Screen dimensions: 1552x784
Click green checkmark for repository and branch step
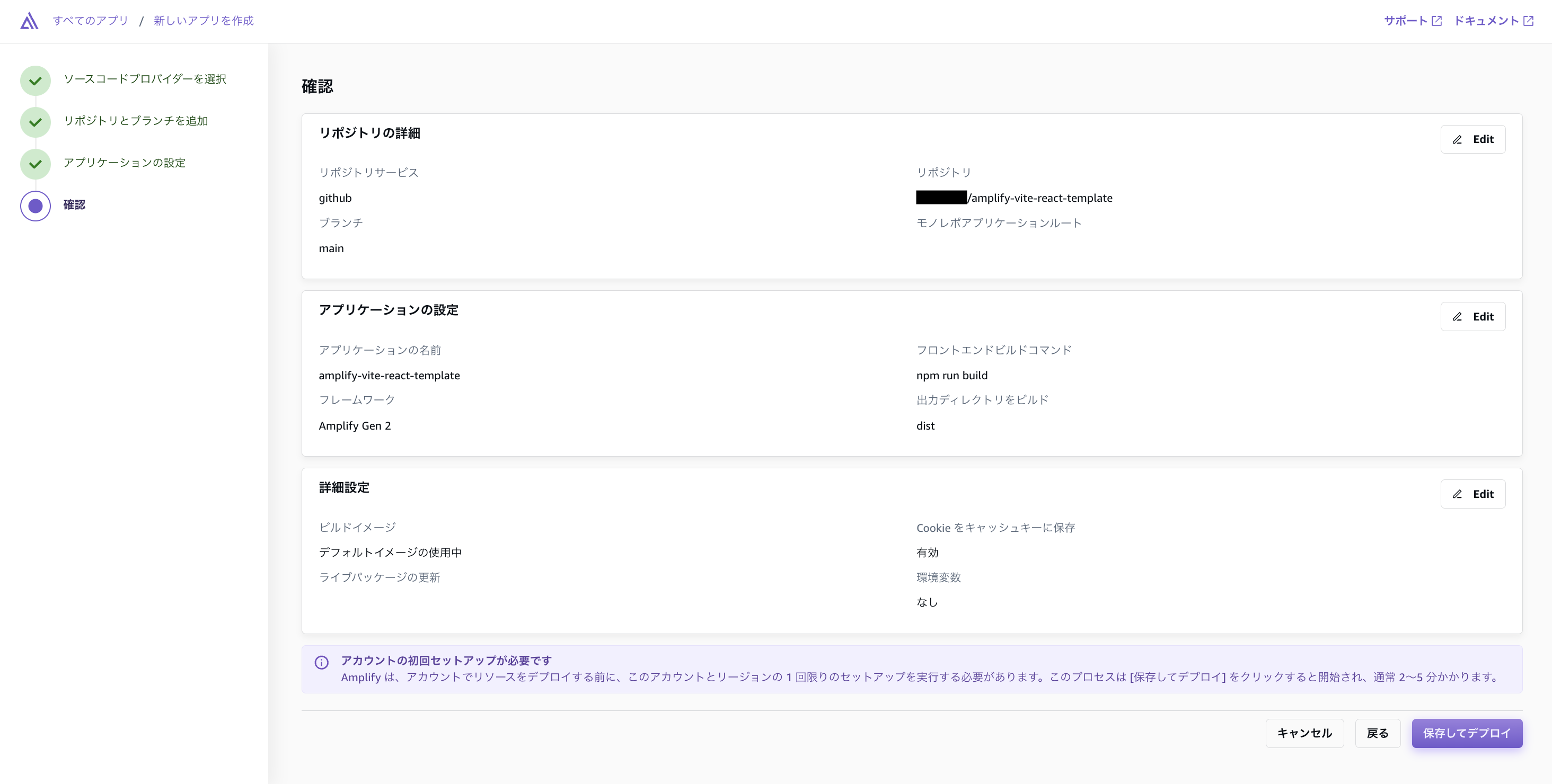point(36,122)
